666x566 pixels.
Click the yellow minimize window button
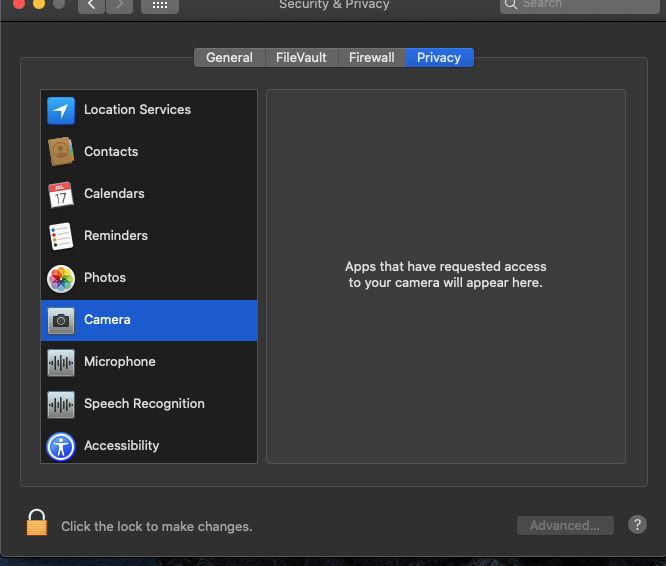point(39,4)
